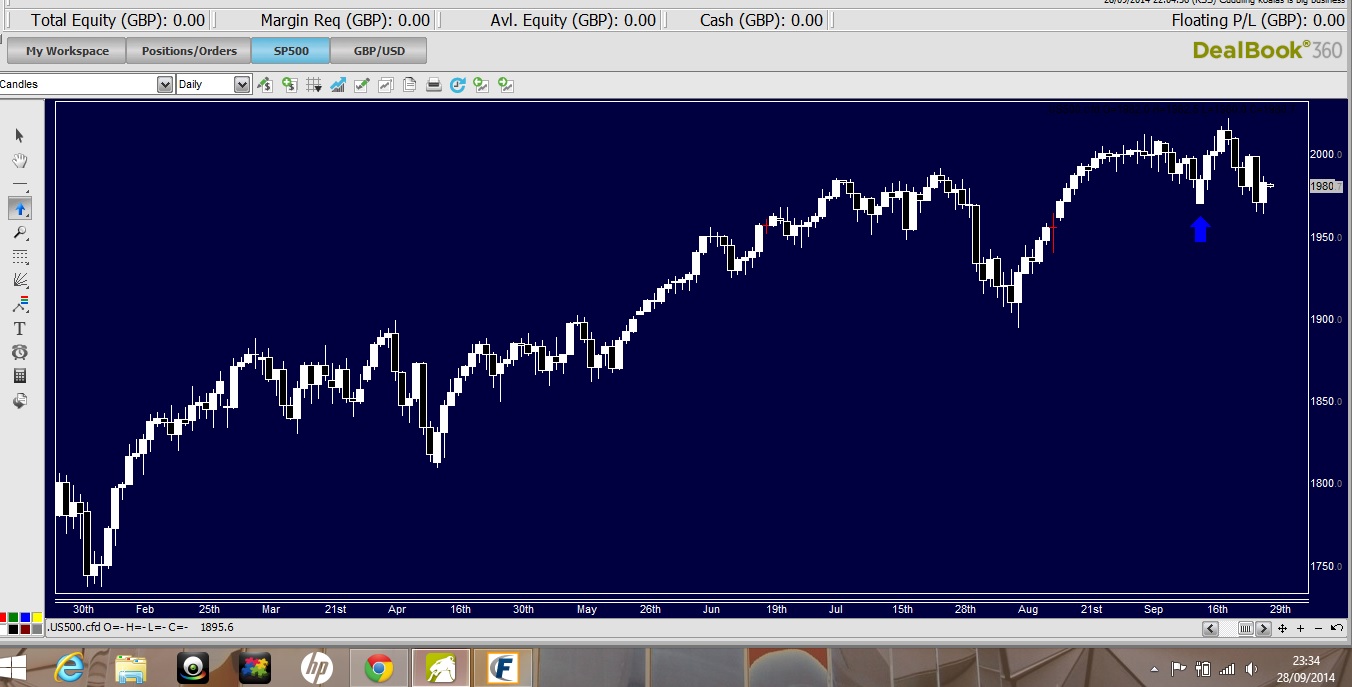Viewport: 1352px width, 687px height.
Task: Open the volume control tray icon
Action: pos(1252,669)
